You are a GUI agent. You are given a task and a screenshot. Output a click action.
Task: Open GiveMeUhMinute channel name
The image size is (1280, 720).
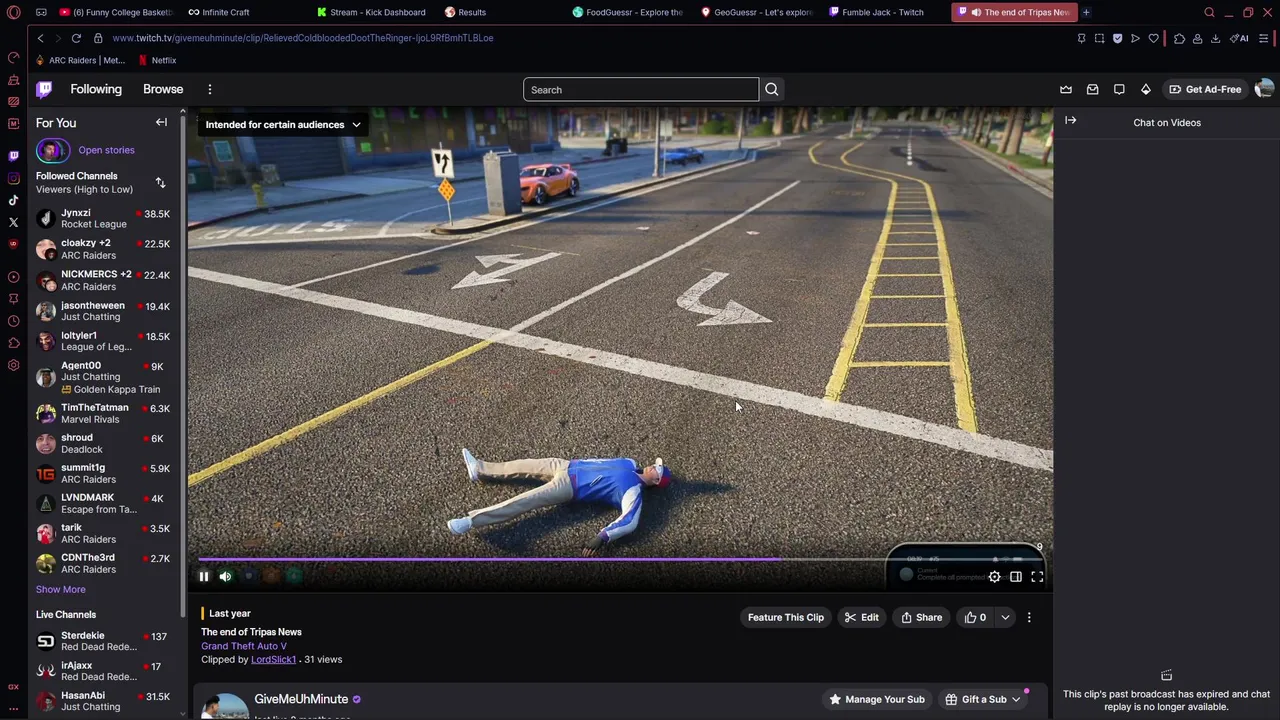[x=301, y=699]
